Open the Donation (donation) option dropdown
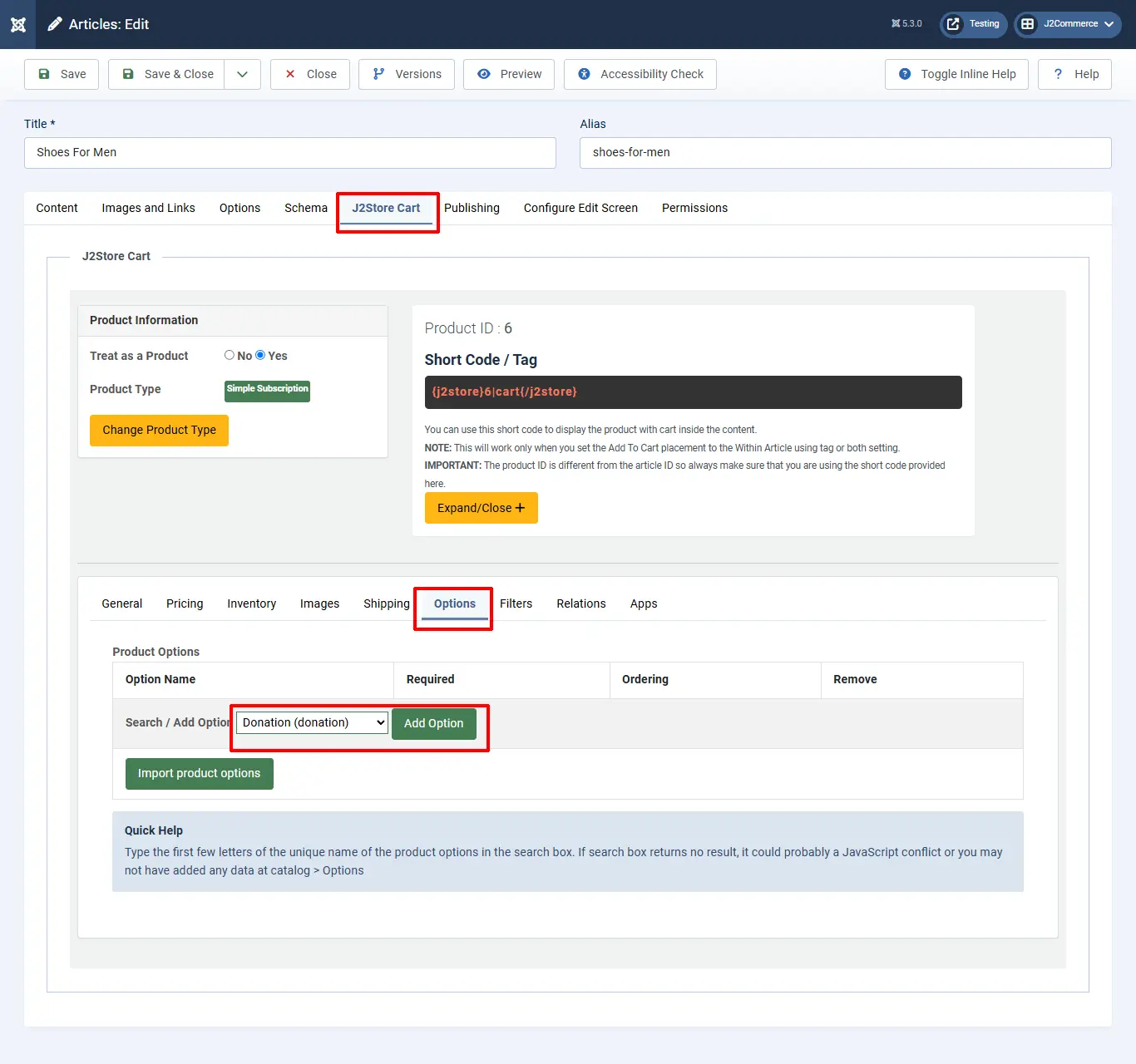This screenshot has height=1064, width=1136. pos(313,722)
